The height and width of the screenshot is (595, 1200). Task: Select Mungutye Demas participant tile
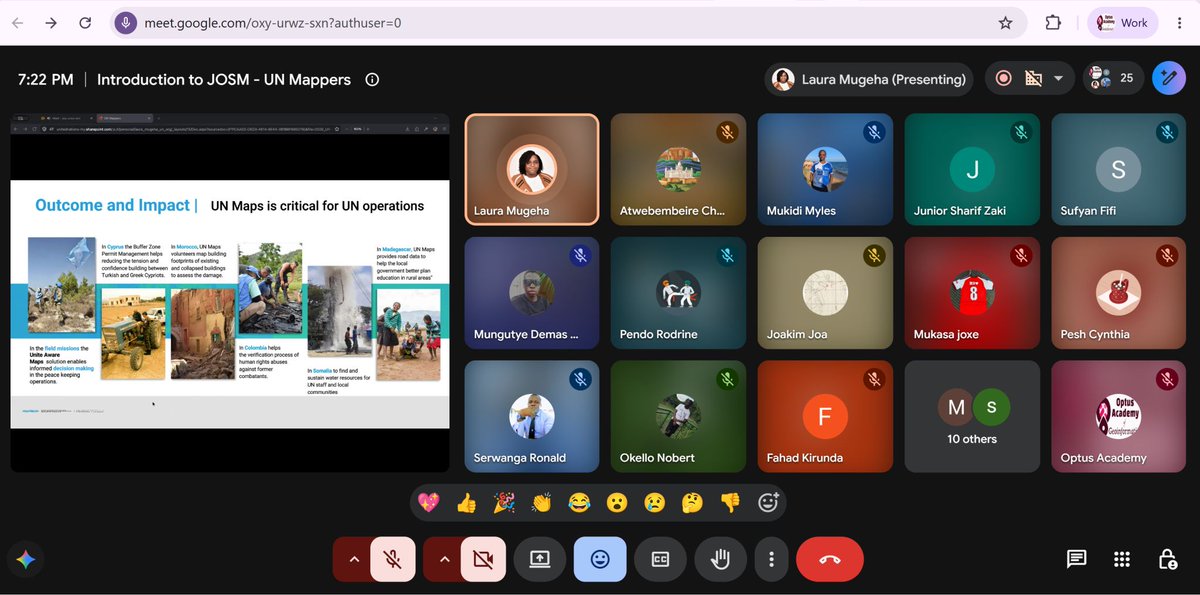pos(532,292)
